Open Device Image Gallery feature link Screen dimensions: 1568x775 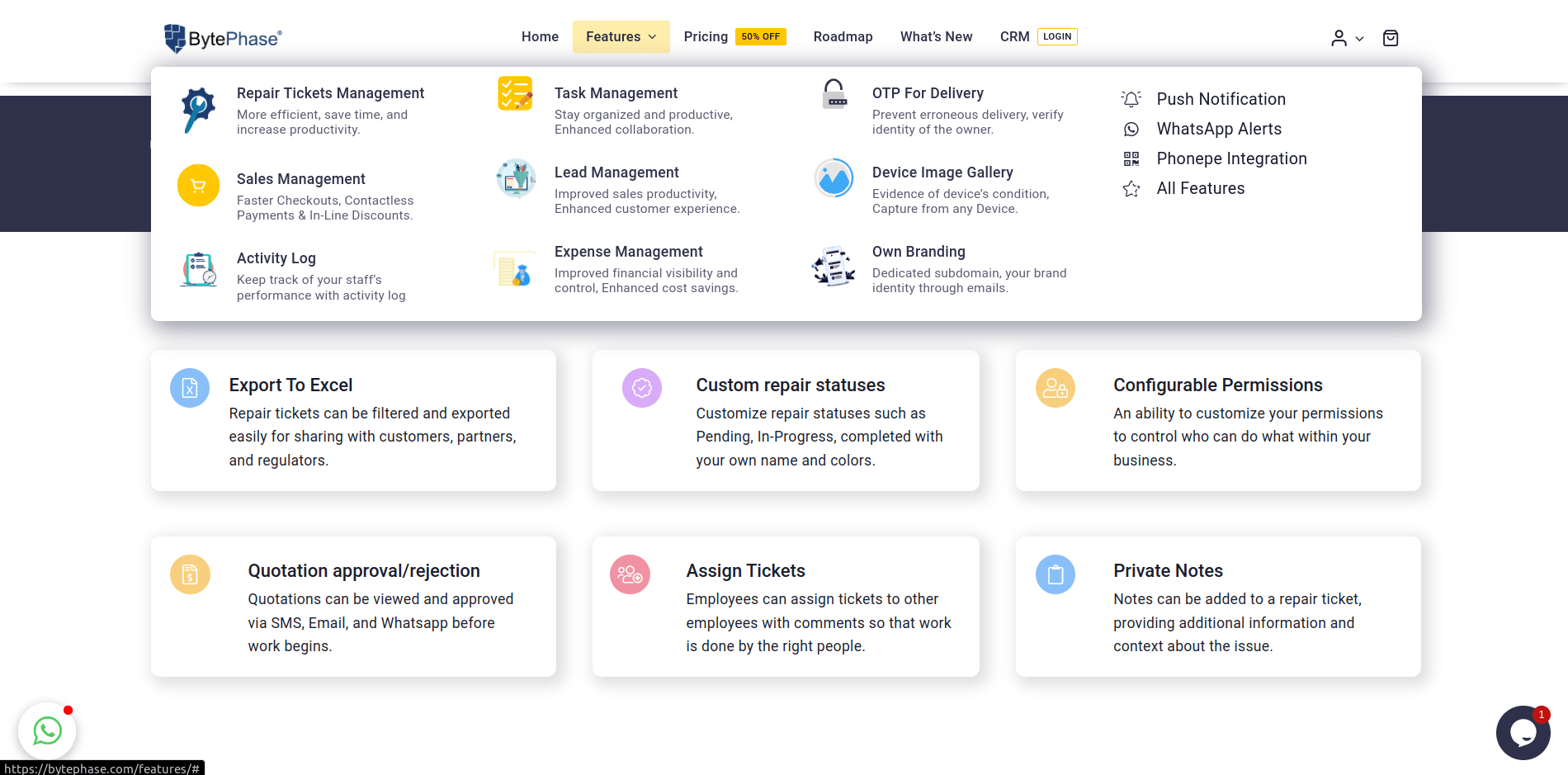pyautogui.click(x=942, y=172)
